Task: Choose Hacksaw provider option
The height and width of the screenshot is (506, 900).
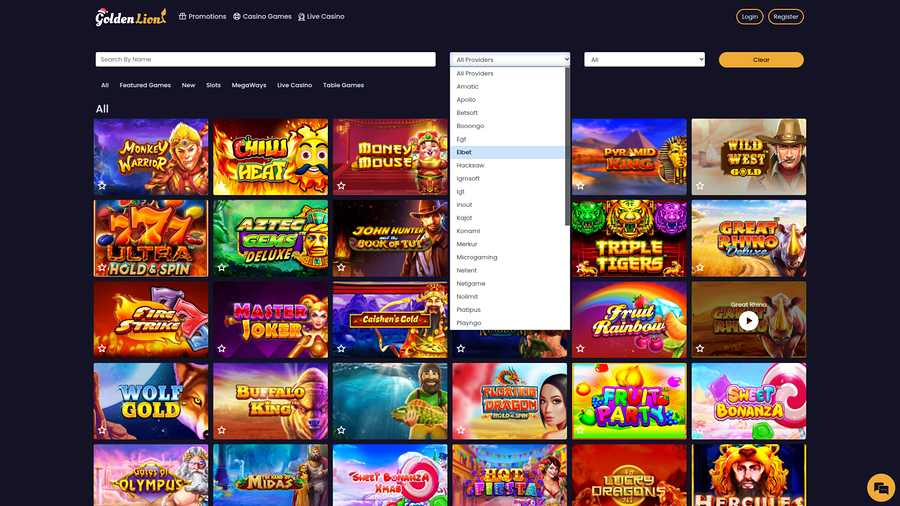Action: (x=507, y=165)
